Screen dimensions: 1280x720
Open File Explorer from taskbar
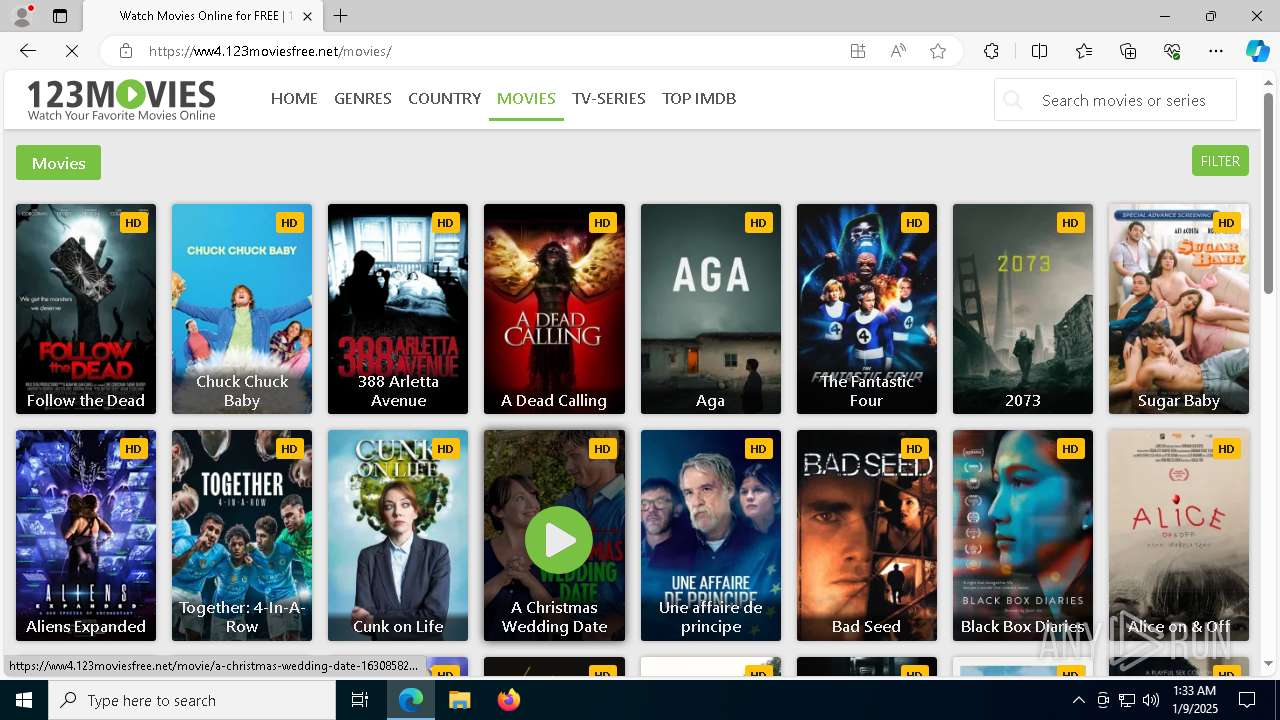[x=459, y=700]
